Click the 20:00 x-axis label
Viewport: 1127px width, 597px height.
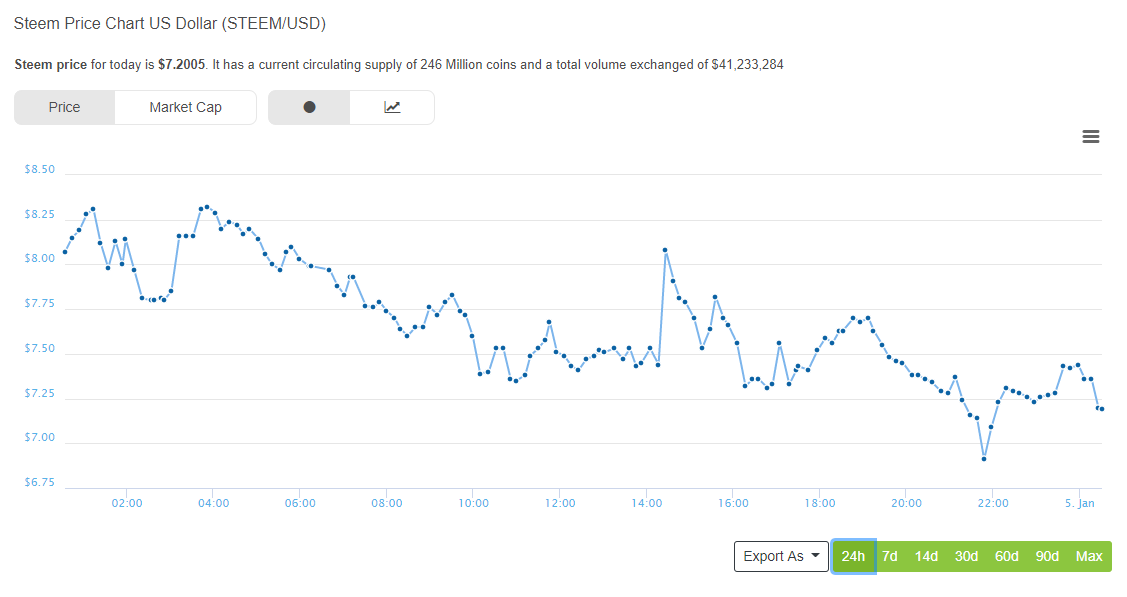[906, 503]
